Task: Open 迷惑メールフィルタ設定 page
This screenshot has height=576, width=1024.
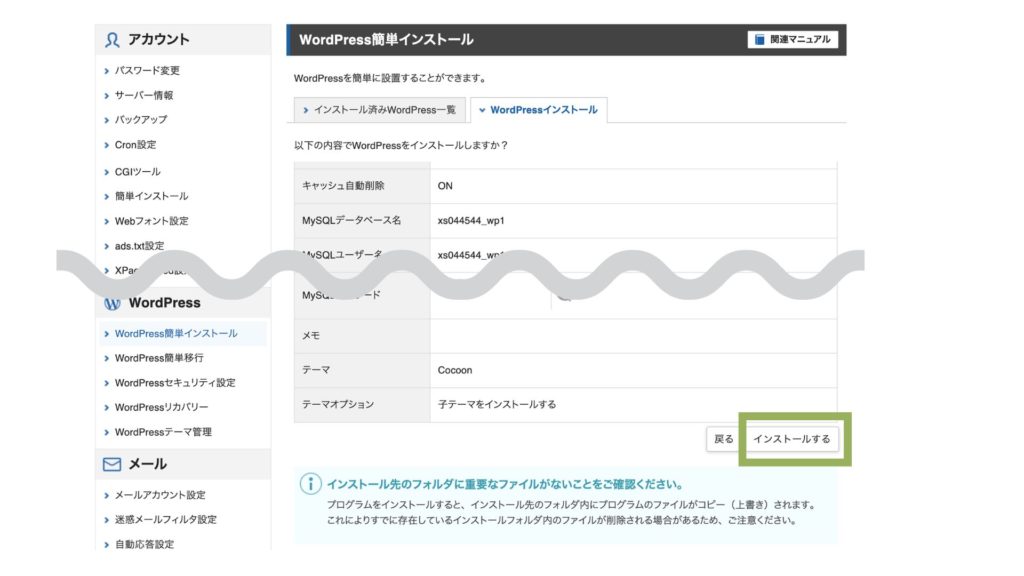Action: click(165, 520)
